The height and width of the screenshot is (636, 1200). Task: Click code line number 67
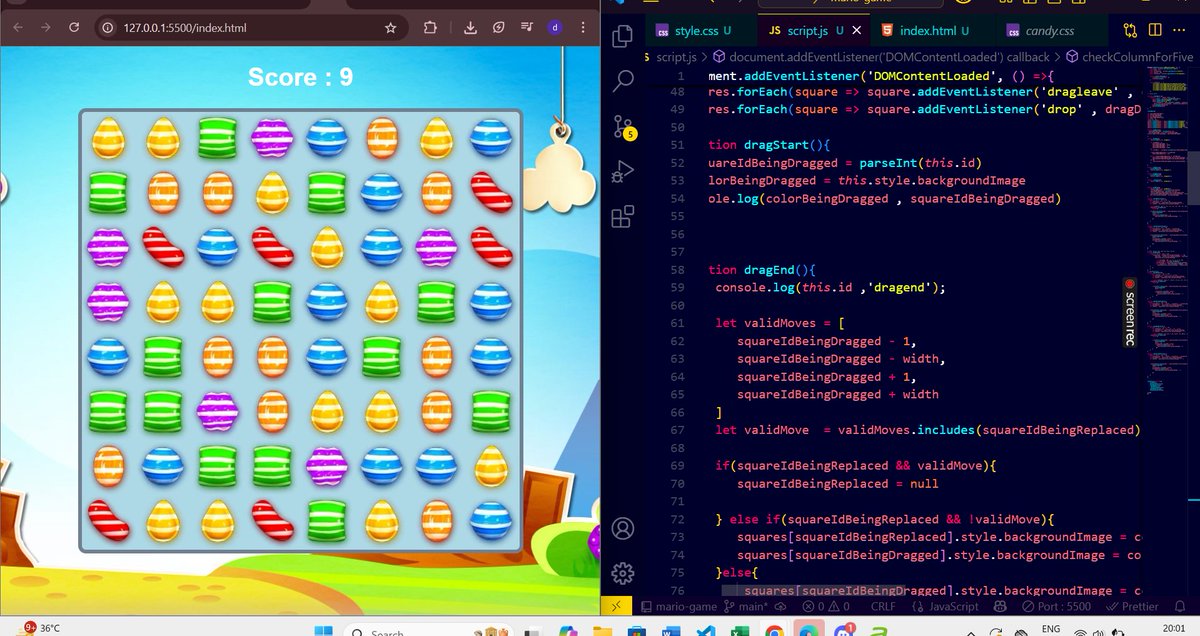(678, 430)
